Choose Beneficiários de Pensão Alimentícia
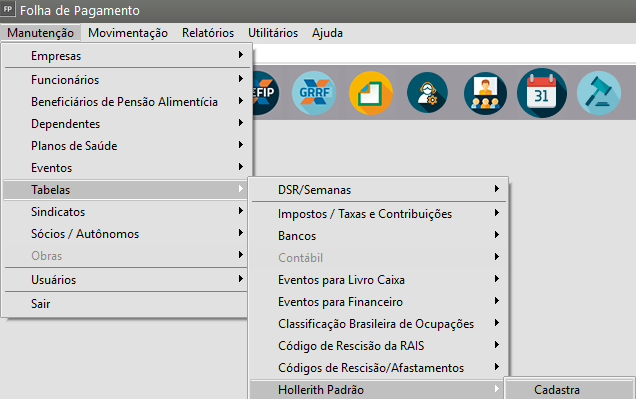The image size is (636, 399). click(126, 101)
